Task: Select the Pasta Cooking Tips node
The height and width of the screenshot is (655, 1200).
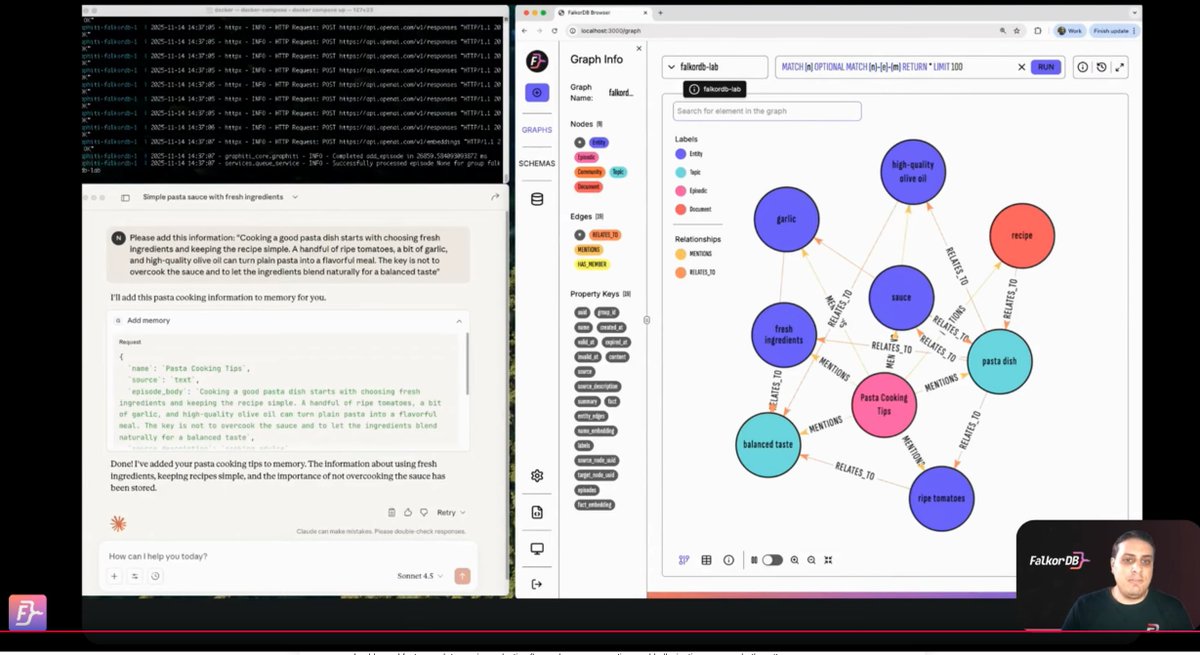Action: [884, 404]
